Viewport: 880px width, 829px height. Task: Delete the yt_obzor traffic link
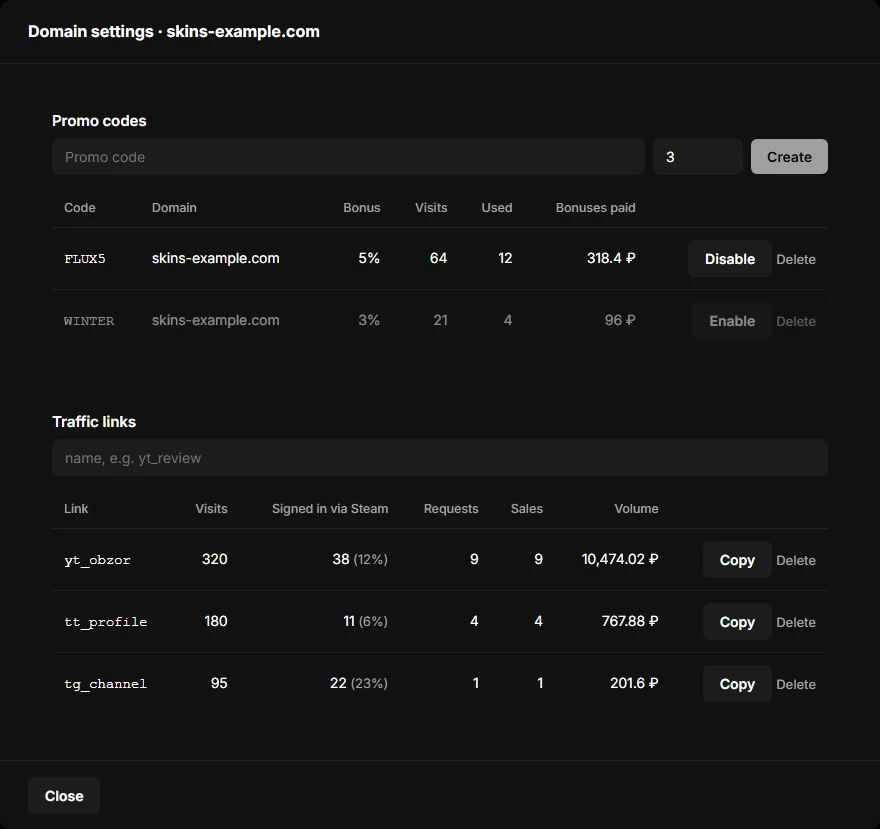[x=796, y=560]
